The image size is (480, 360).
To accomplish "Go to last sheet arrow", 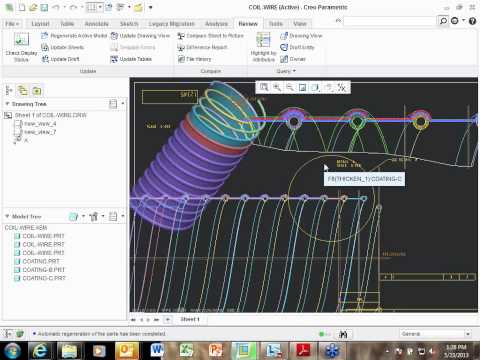I will tap(156, 320).
